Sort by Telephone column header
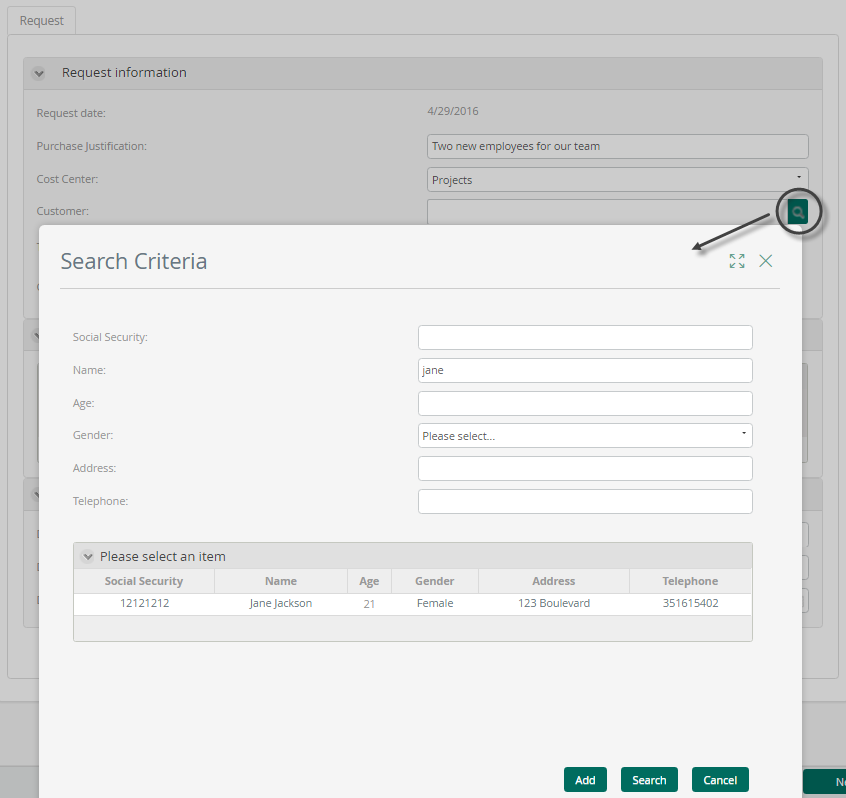 (690, 581)
